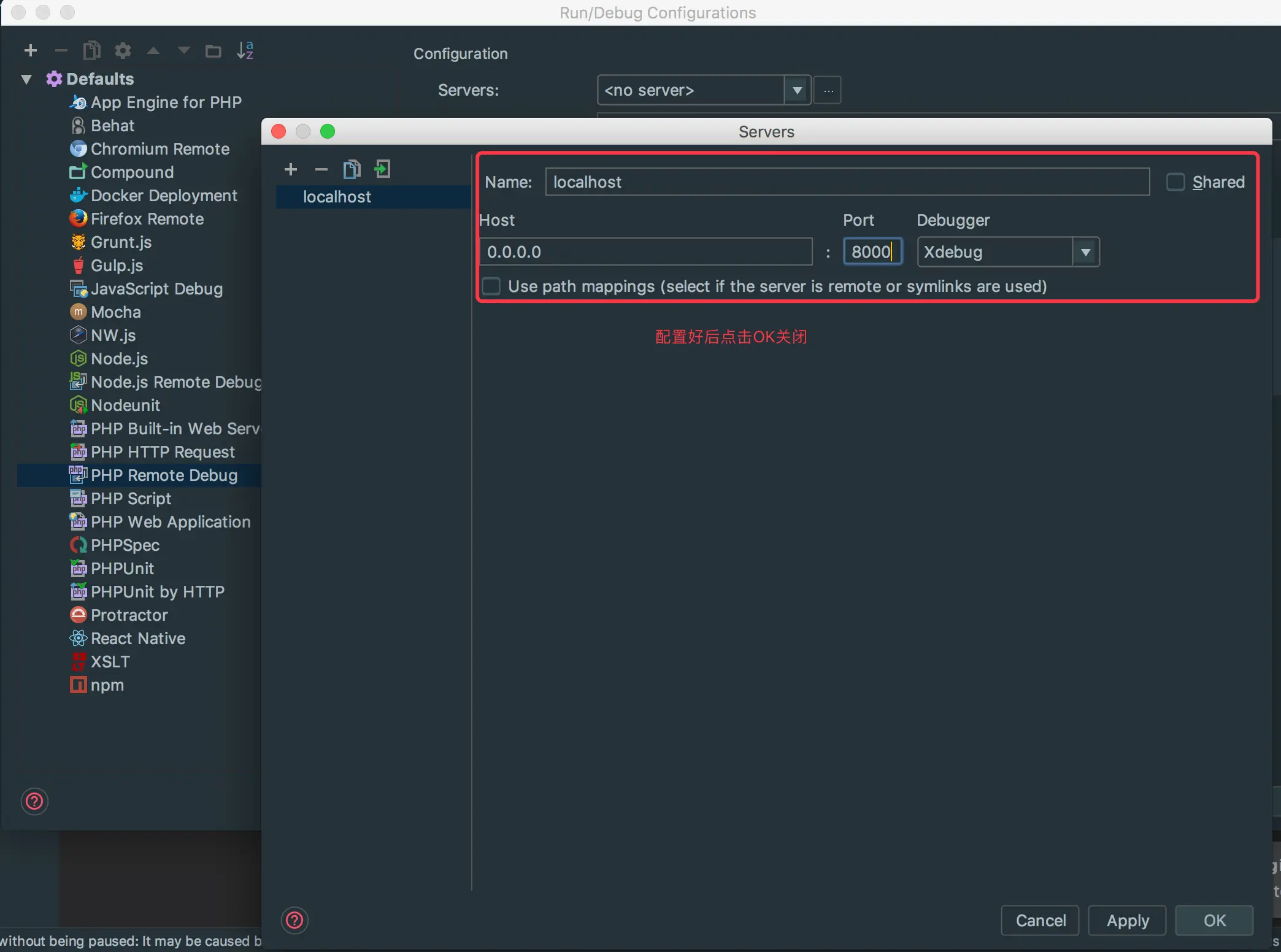Enable the Shared checkbox

point(1175,182)
